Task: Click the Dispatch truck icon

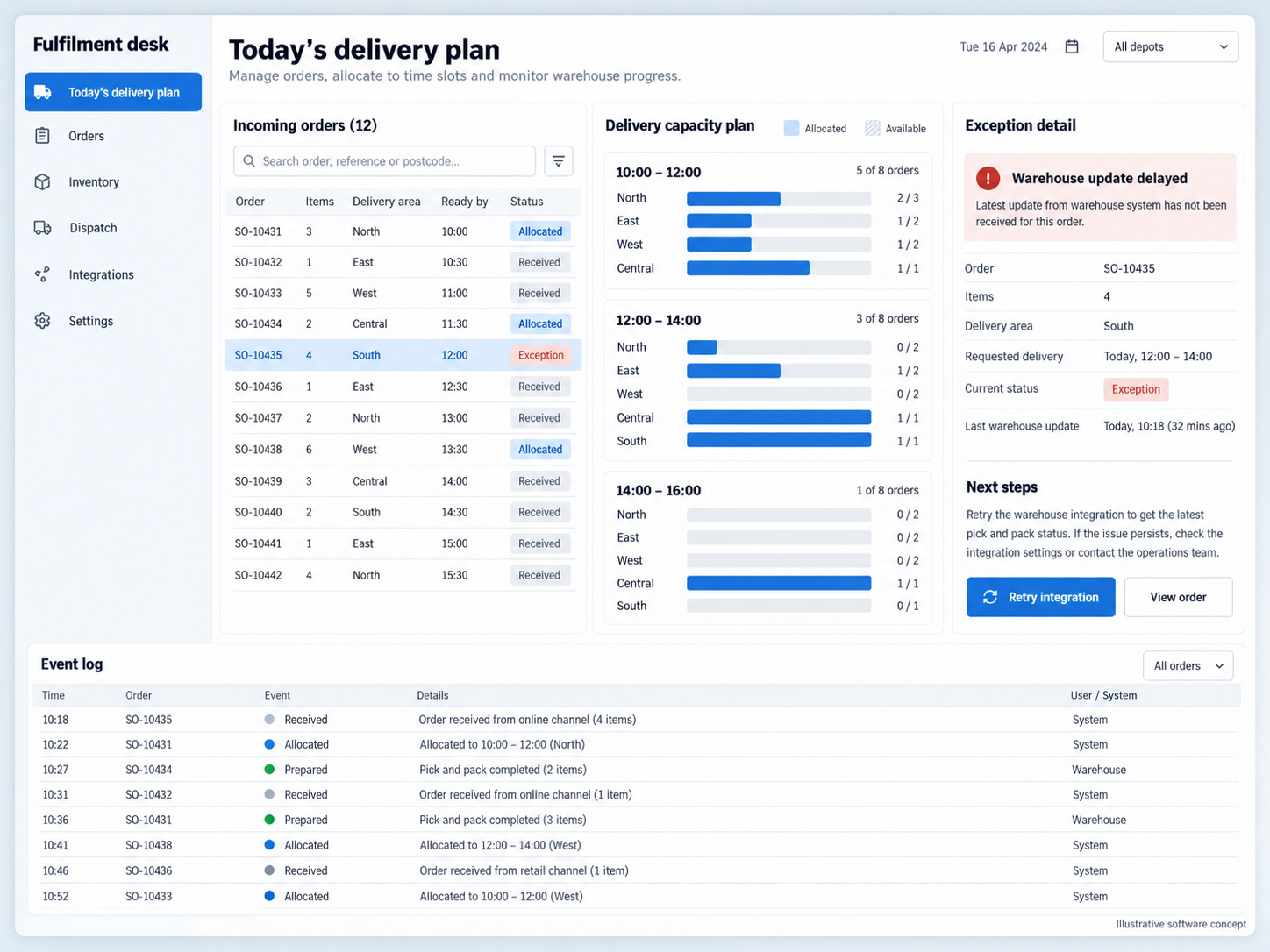Action: [42, 228]
